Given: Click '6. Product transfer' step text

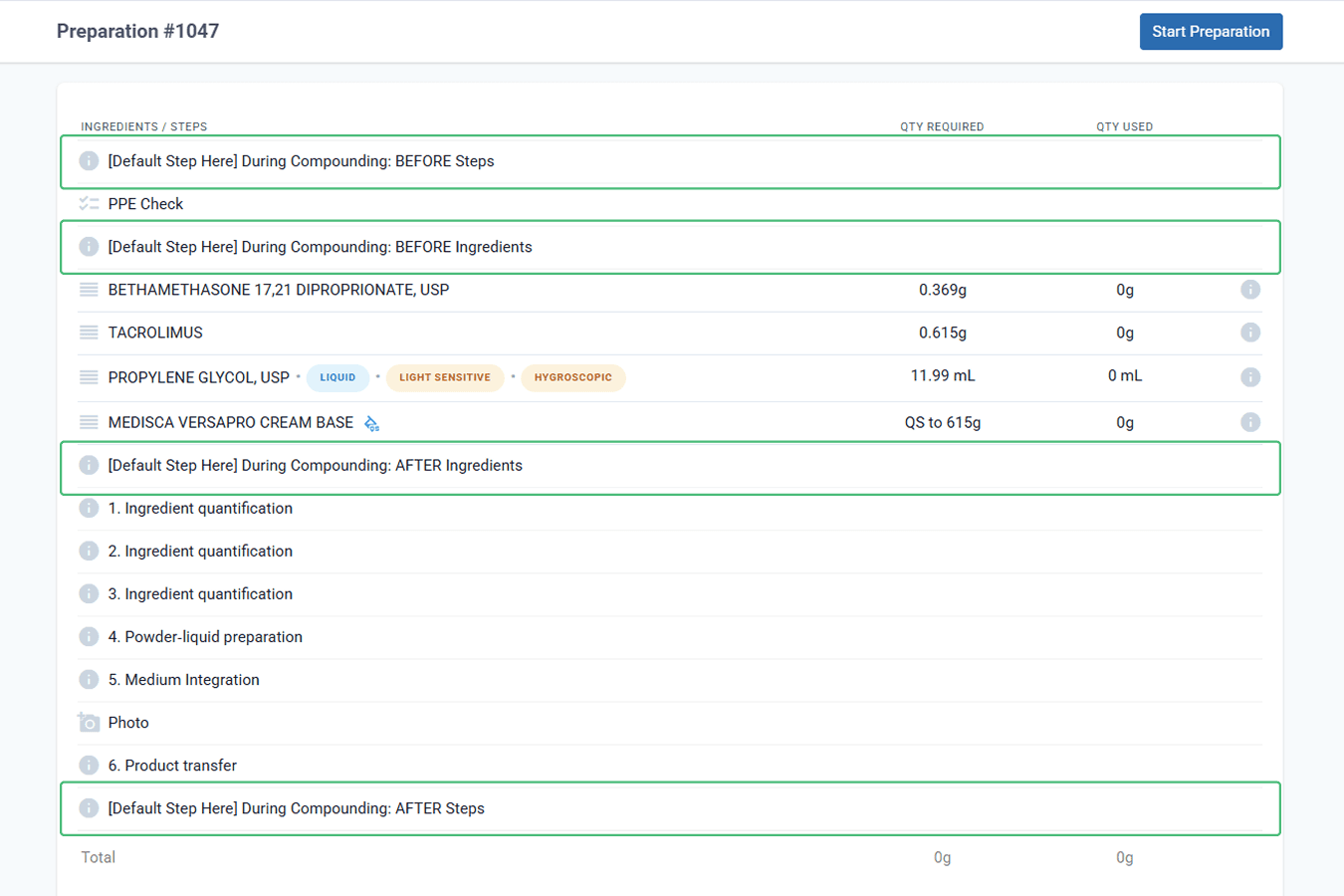Looking at the screenshot, I should pyautogui.click(x=172, y=765).
